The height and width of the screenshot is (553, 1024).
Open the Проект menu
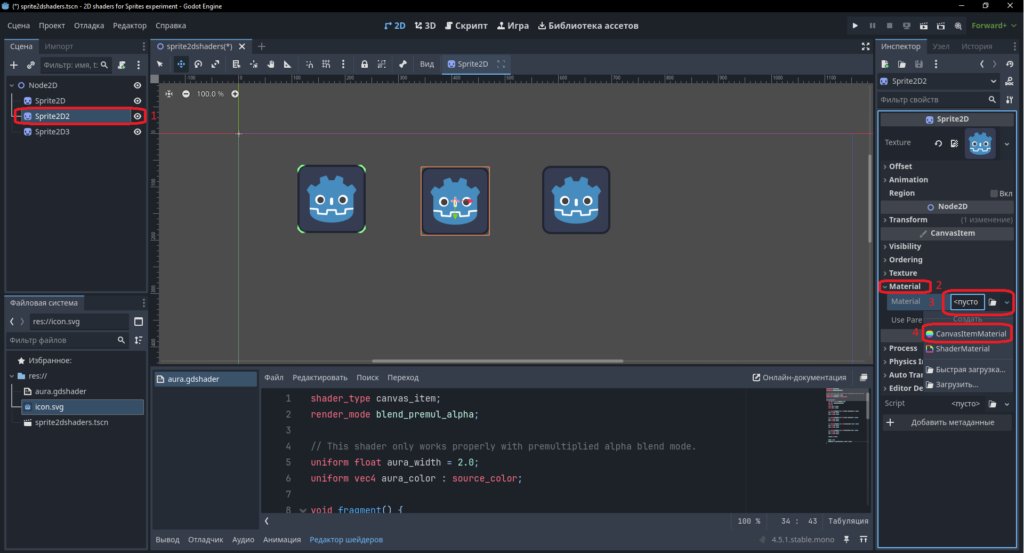coord(52,25)
